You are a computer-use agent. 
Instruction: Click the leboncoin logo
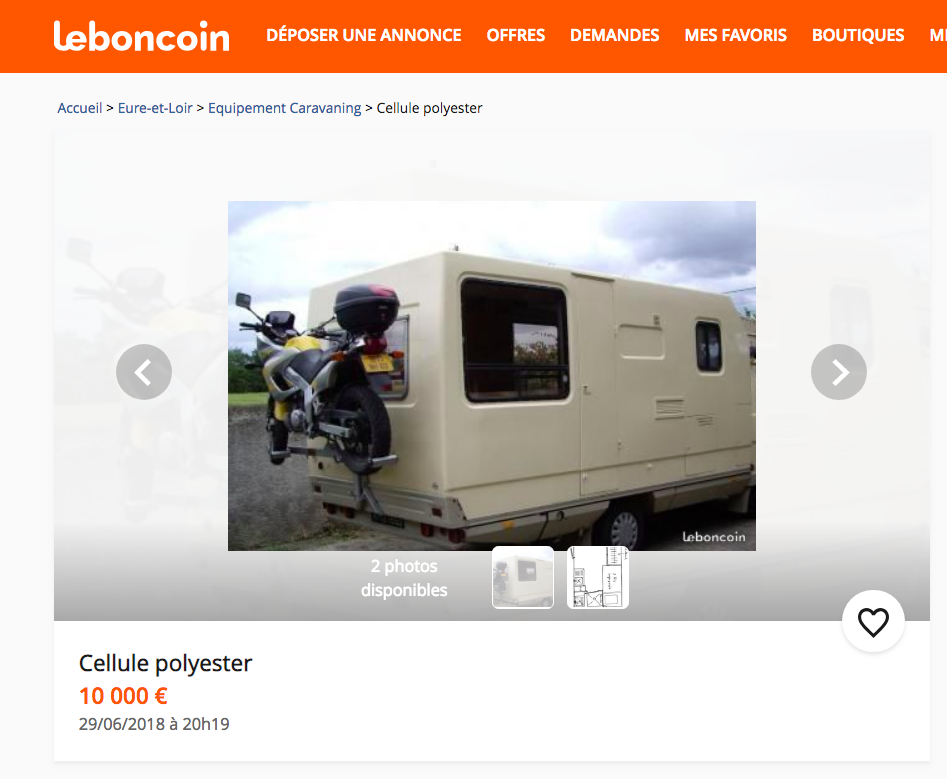tap(142, 36)
